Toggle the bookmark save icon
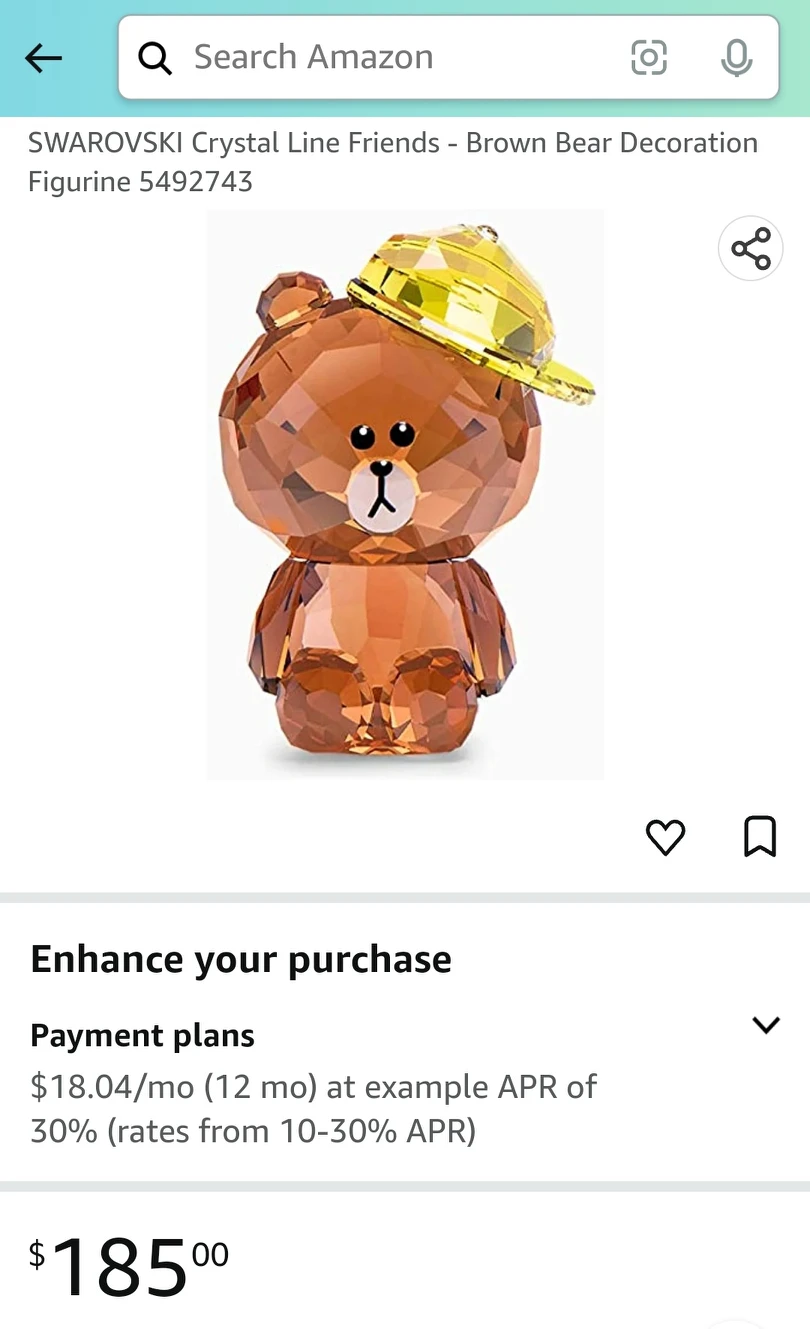This screenshot has height=1329, width=810. tap(760, 837)
